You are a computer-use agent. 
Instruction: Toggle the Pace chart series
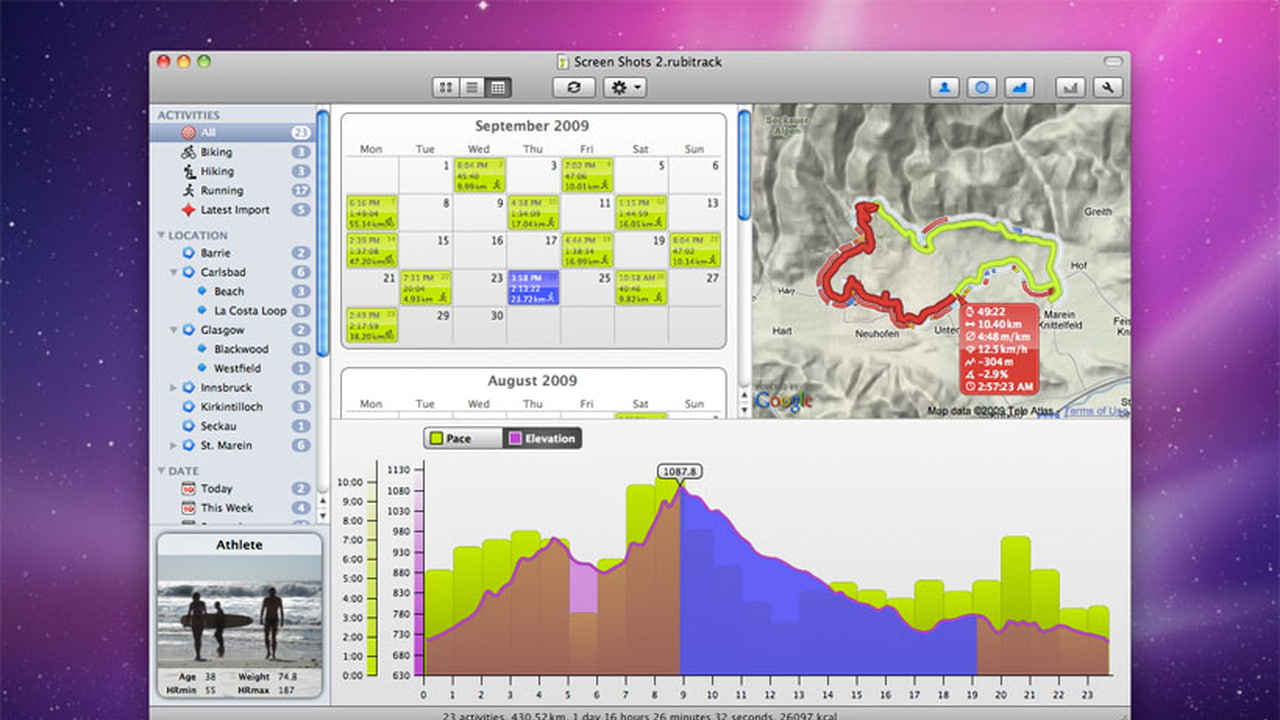pos(463,438)
